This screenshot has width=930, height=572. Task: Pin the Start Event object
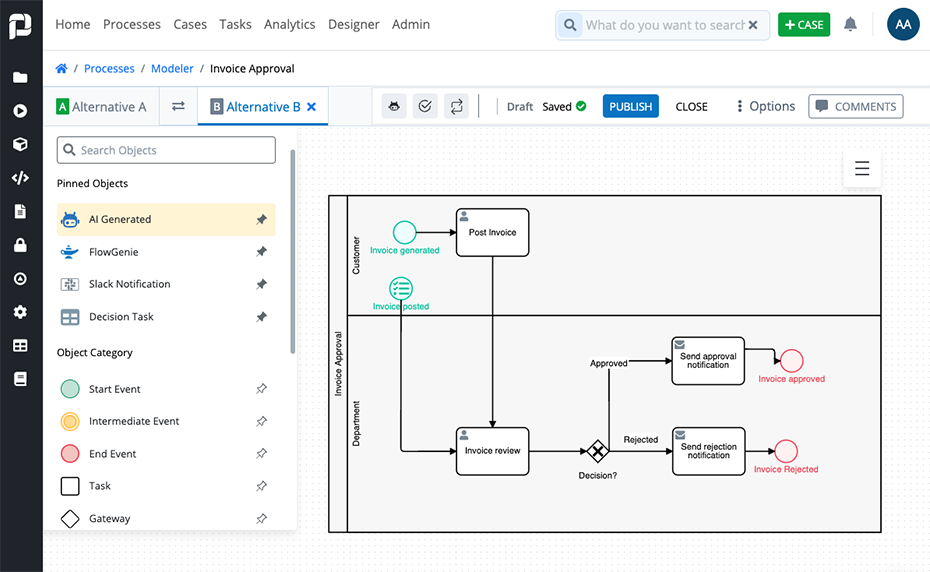(261, 389)
